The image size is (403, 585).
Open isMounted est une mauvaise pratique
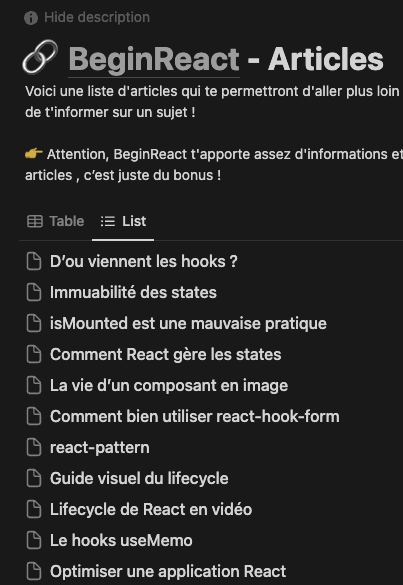(x=188, y=323)
